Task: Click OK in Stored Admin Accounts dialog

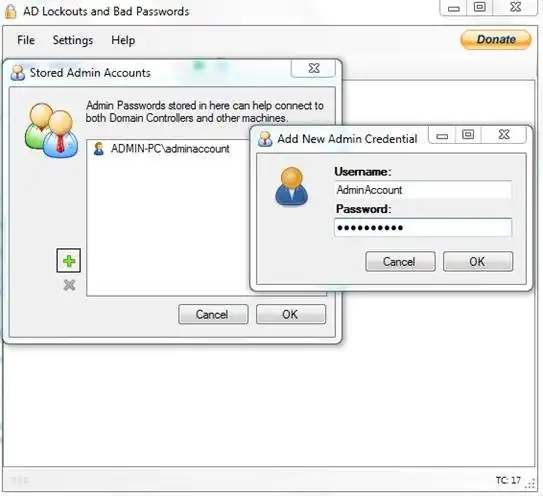Action: point(291,314)
